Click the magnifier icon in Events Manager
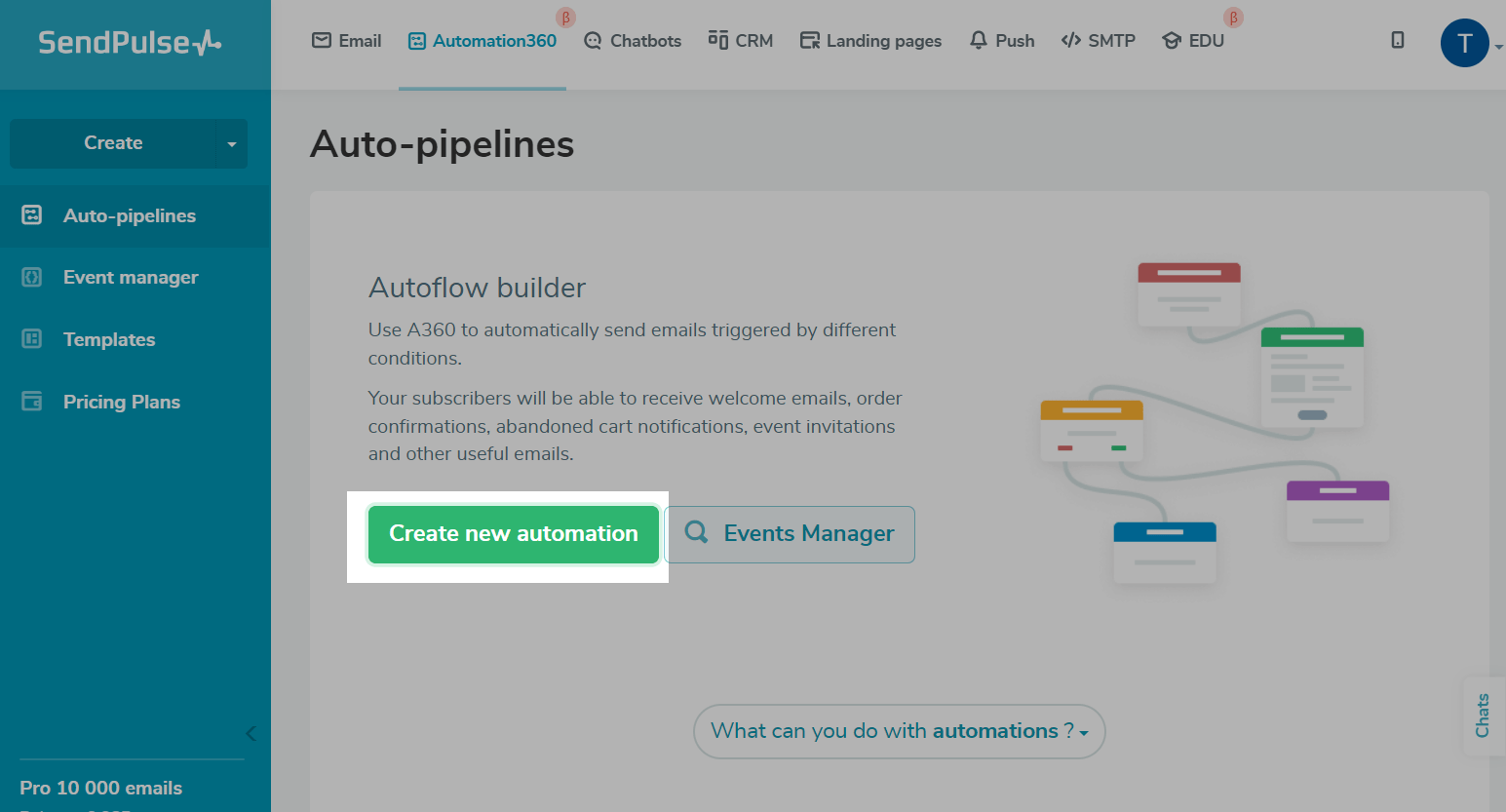This screenshot has width=1506, height=812. (696, 532)
